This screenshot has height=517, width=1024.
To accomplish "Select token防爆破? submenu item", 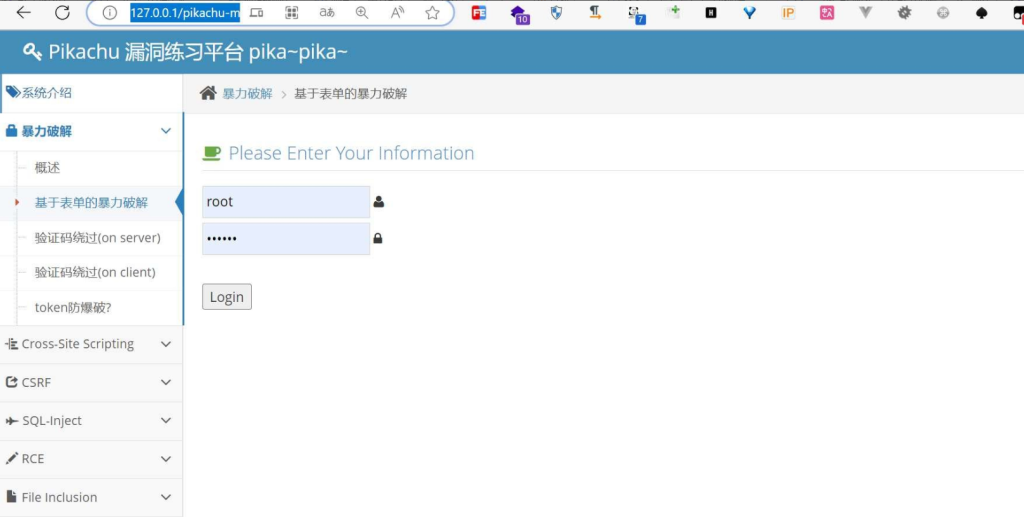I will (x=73, y=307).
